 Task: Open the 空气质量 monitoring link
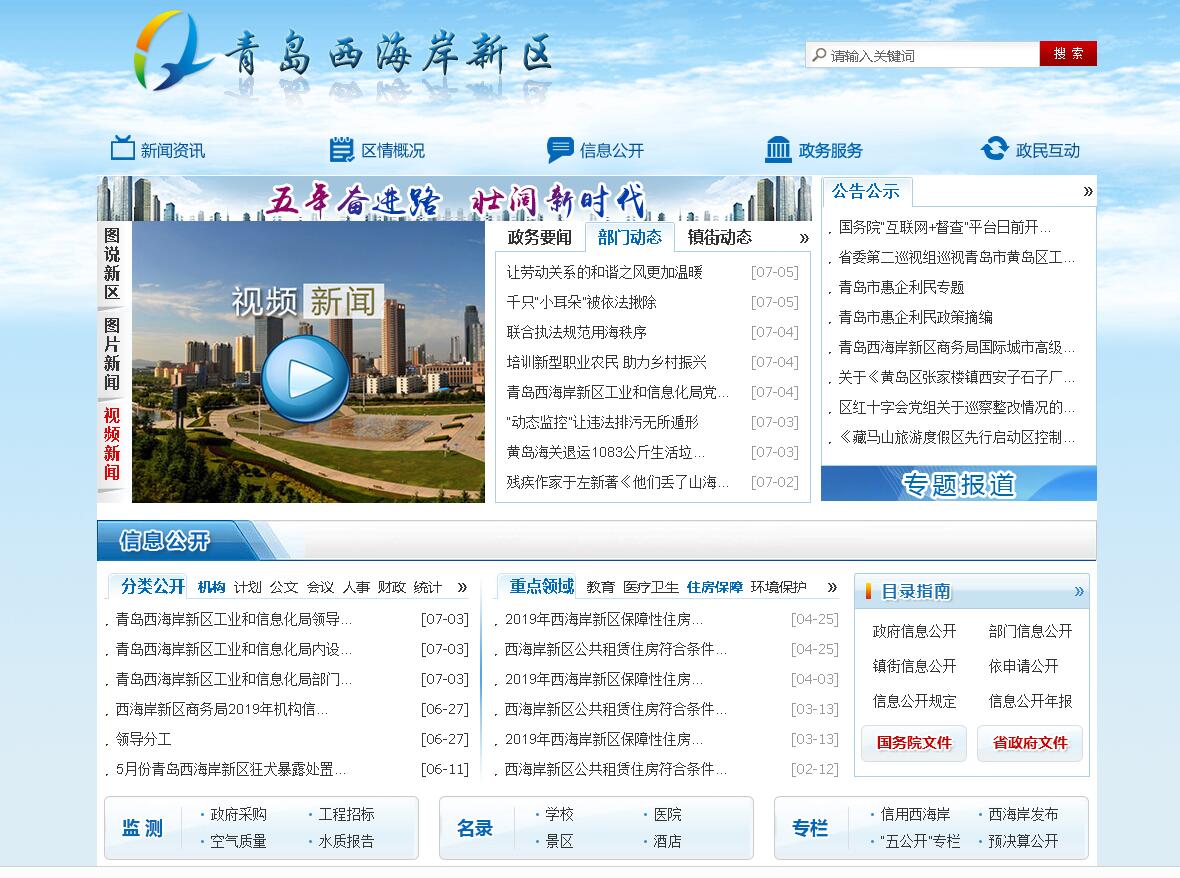(238, 841)
